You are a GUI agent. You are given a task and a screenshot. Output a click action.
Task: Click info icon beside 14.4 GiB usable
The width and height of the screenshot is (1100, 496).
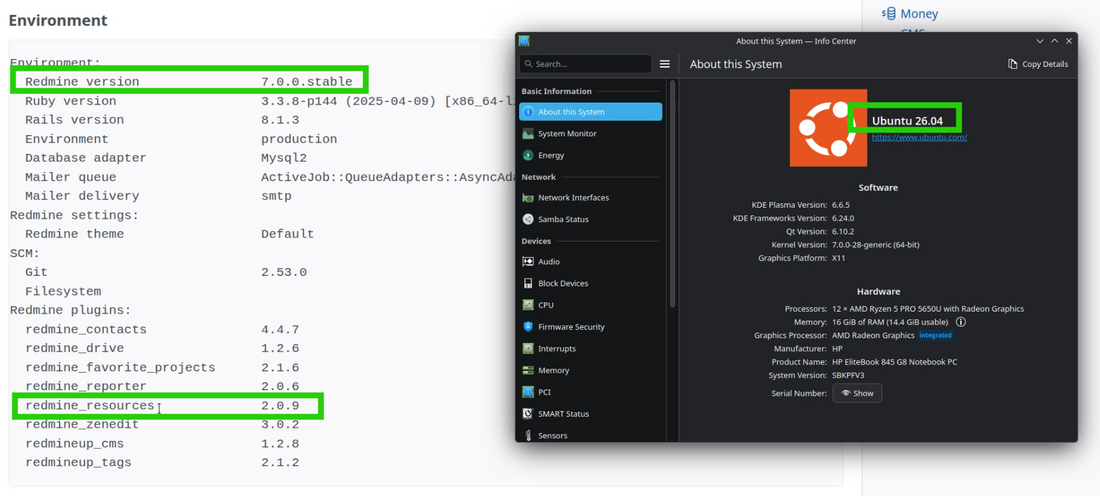click(x=960, y=322)
